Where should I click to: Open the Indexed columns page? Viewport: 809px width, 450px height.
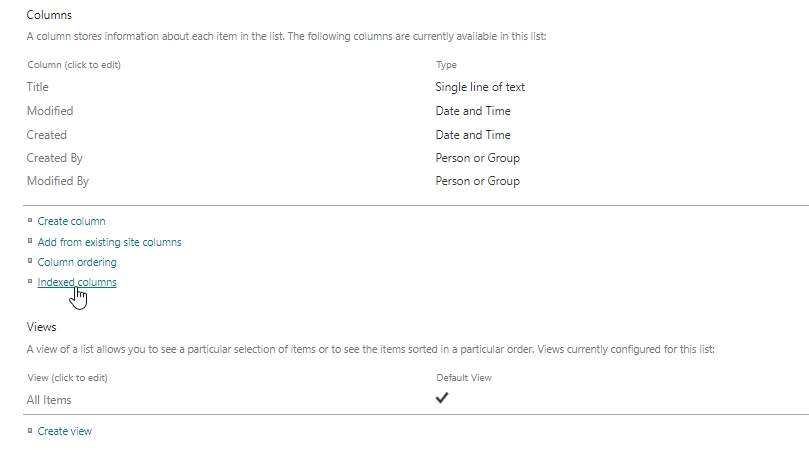(x=77, y=282)
